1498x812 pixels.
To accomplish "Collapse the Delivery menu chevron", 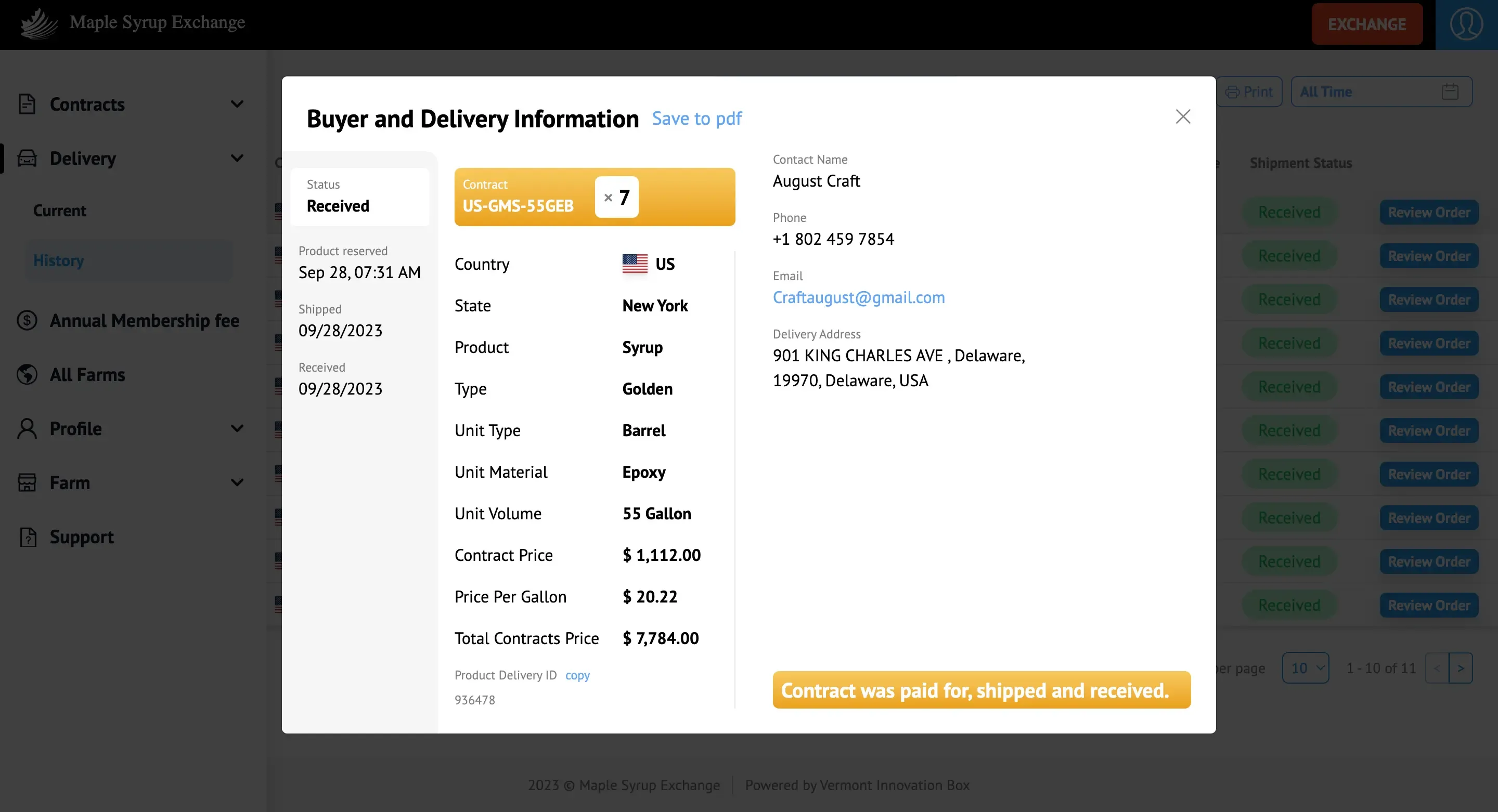I will (237, 158).
